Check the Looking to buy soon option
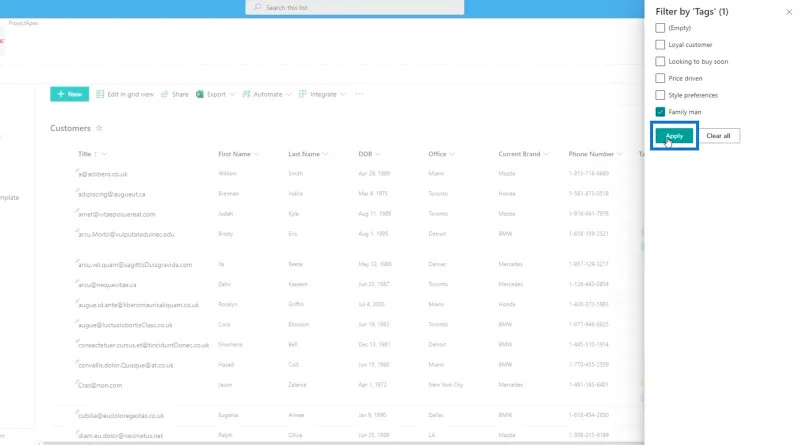The image size is (800, 445). pyautogui.click(x=660, y=62)
